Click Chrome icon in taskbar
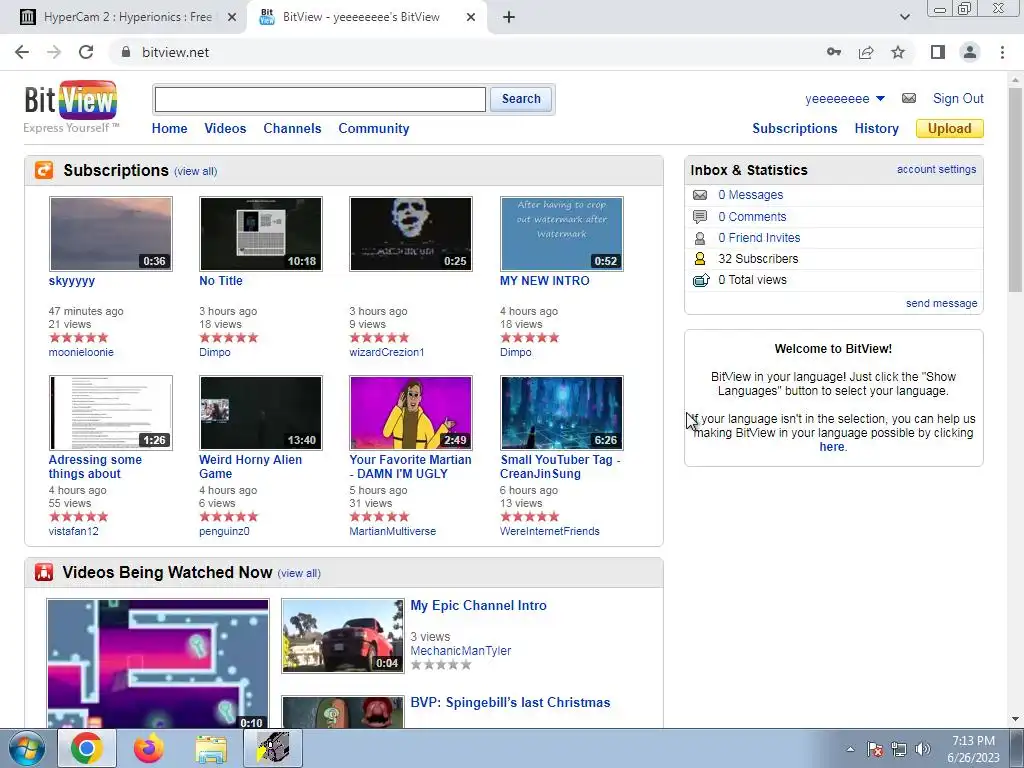 (87, 748)
